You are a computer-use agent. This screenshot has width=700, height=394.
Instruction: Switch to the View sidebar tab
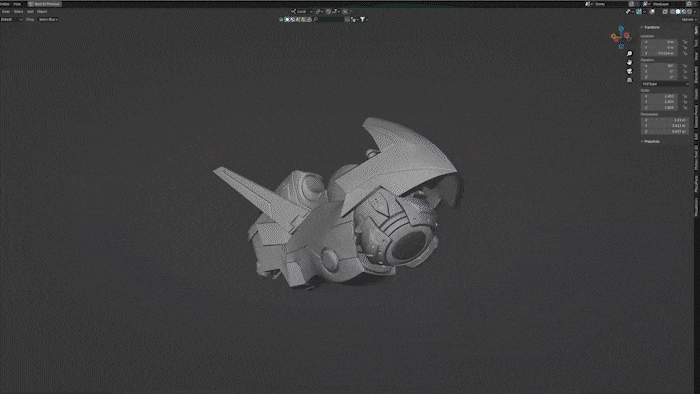pyautogui.click(x=696, y=56)
